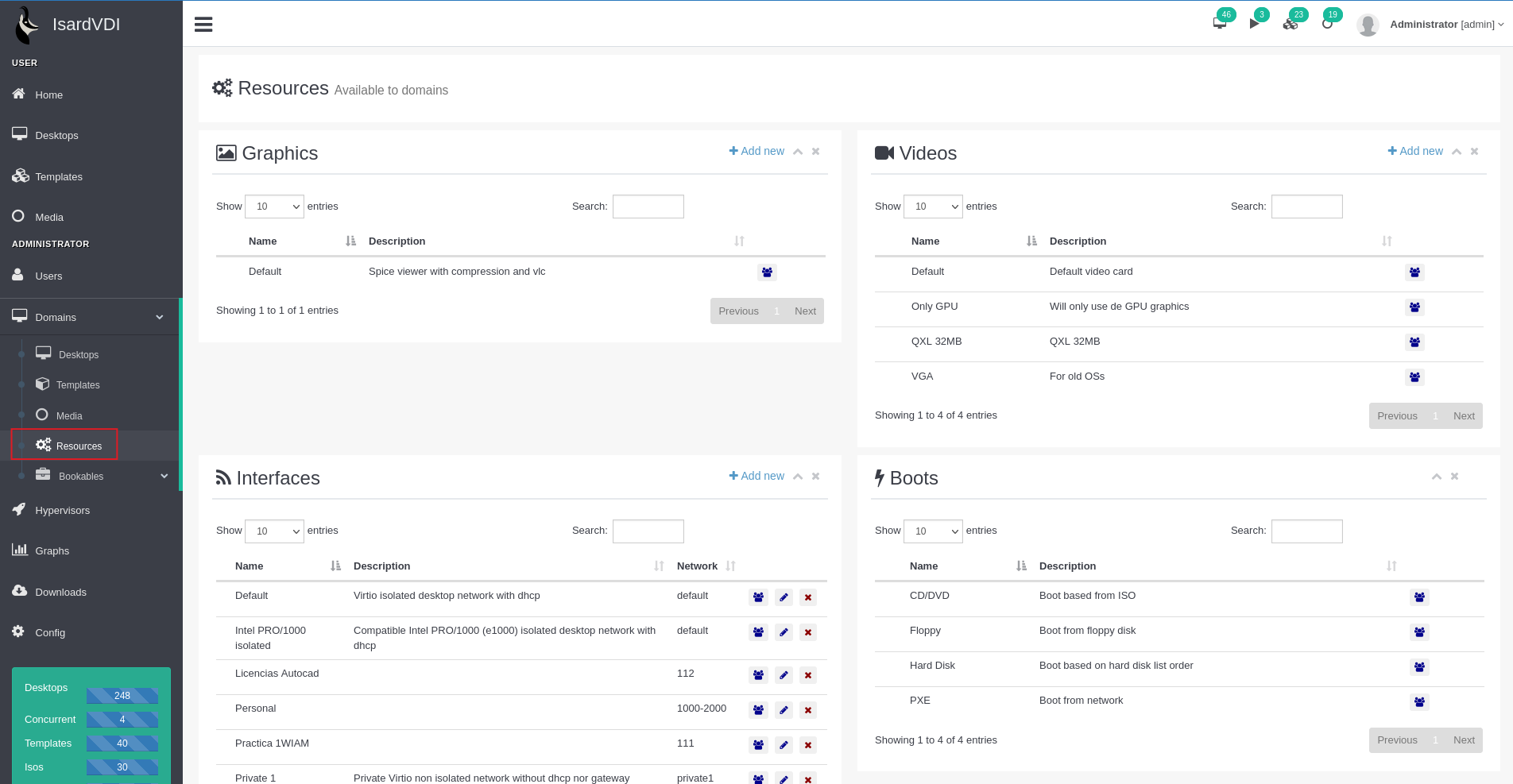Viewport: 1513px width, 784px height.
Task: Select Resources in the Domains submenu
Action: pos(79,446)
